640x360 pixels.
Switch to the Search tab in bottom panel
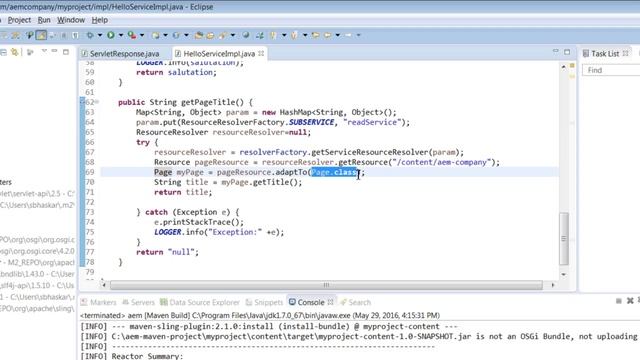click(356, 302)
